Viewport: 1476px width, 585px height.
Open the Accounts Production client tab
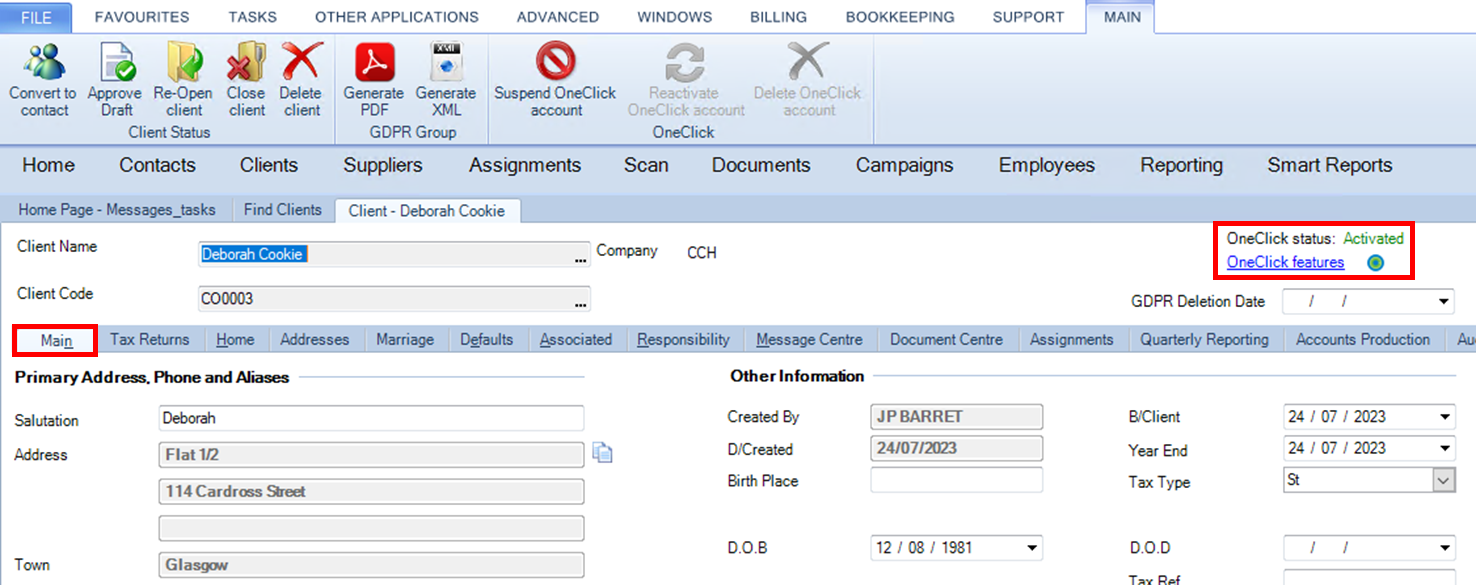coord(1363,340)
